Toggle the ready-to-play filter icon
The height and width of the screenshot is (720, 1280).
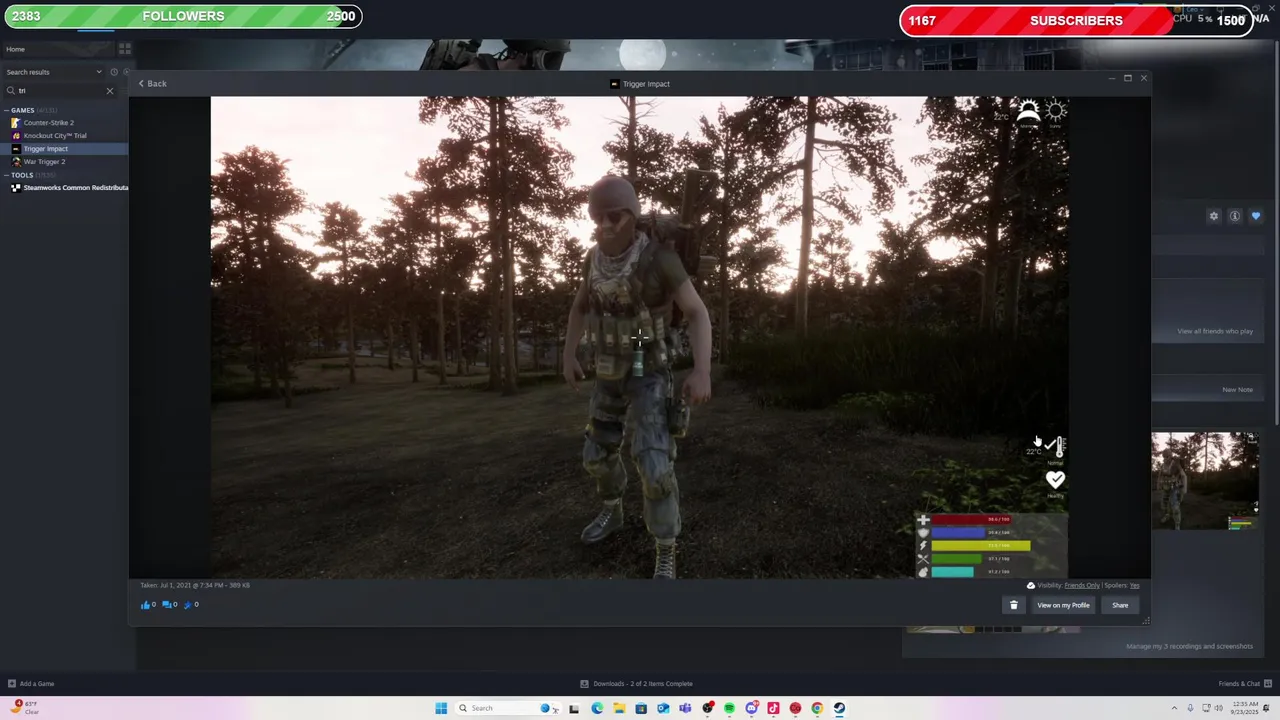point(125,72)
